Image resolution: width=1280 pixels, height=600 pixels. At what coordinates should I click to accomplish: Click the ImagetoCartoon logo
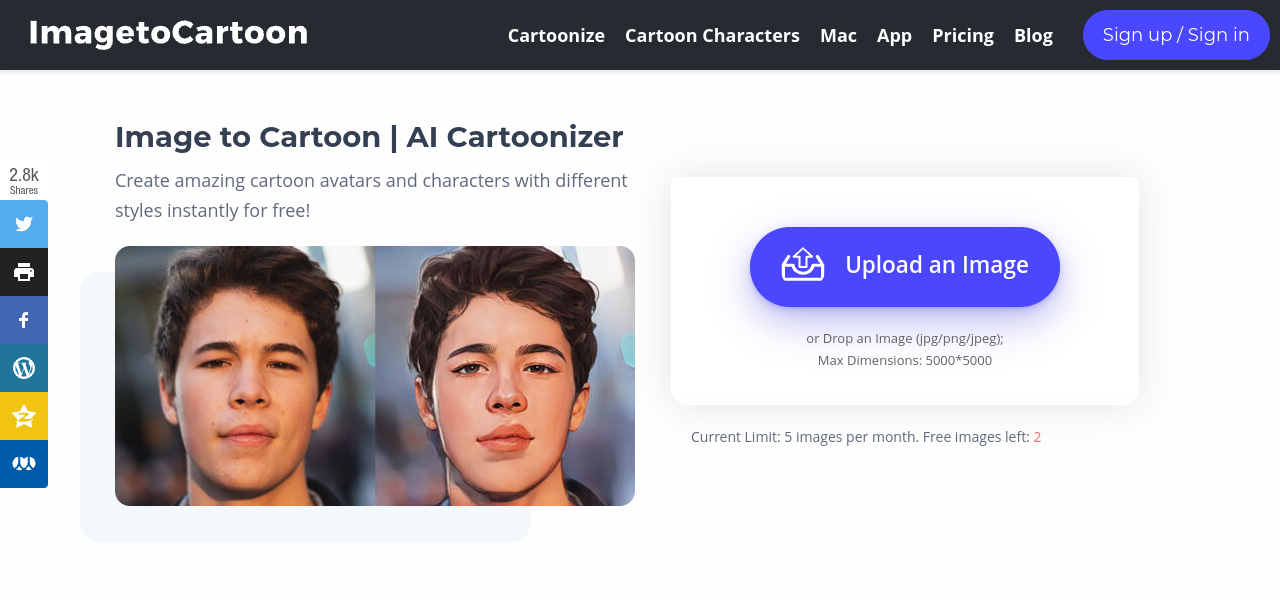pyautogui.click(x=168, y=34)
